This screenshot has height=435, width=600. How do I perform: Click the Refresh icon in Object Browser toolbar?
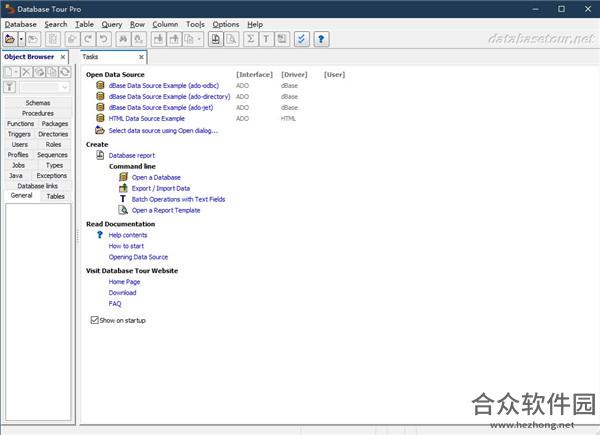[x=65, y=72]
